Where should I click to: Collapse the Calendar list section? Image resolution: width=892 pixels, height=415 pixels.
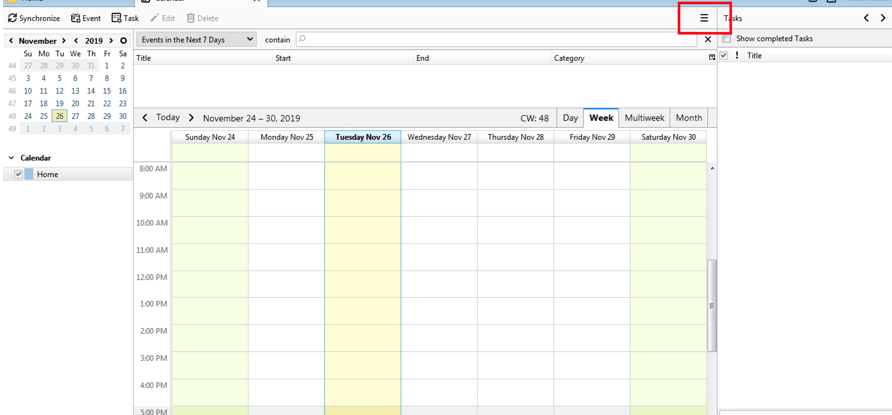tap(11, 158)
